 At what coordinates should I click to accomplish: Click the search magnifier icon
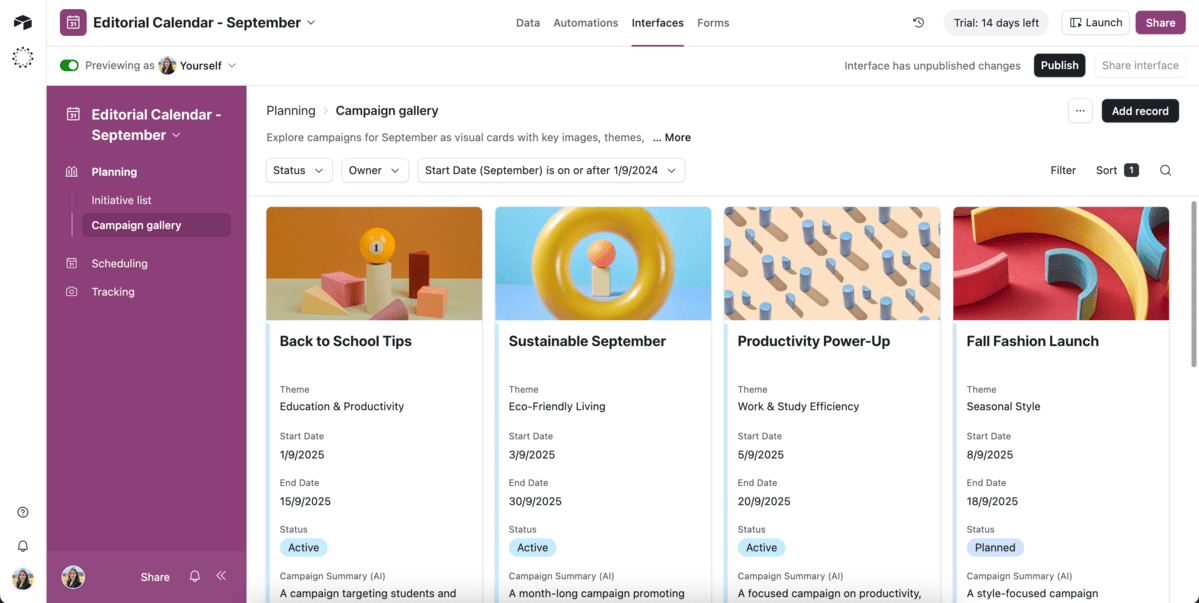pos(1165,171)
